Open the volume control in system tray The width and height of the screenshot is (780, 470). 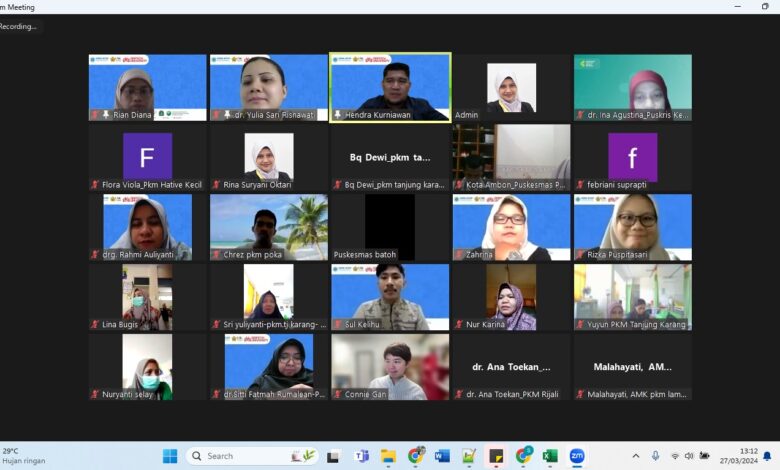click(689, 456)
